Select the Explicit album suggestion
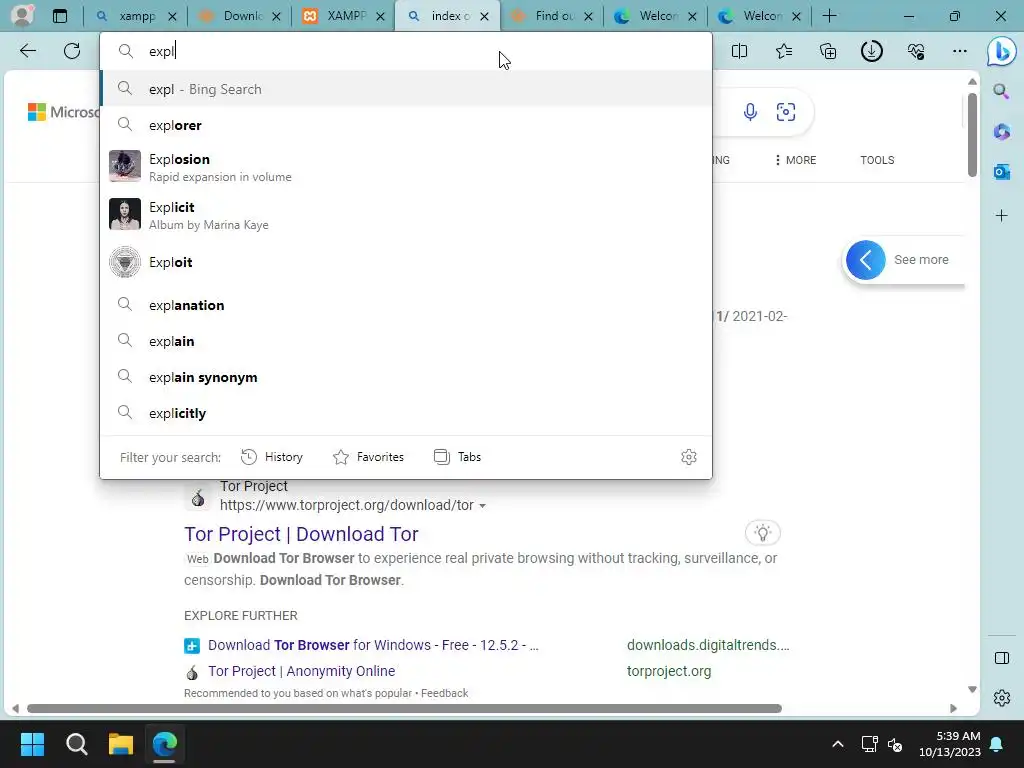 coord(406,215)
